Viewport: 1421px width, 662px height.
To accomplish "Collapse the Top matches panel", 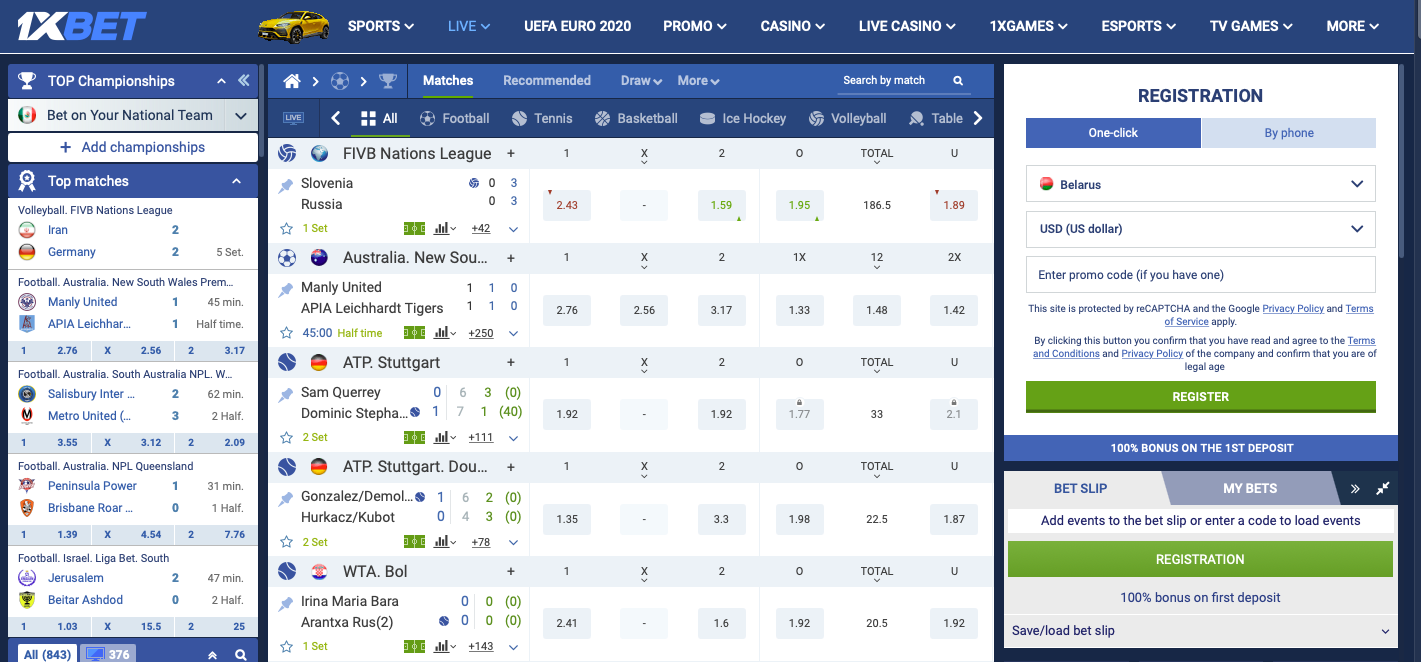I will (x=237, y=181).
